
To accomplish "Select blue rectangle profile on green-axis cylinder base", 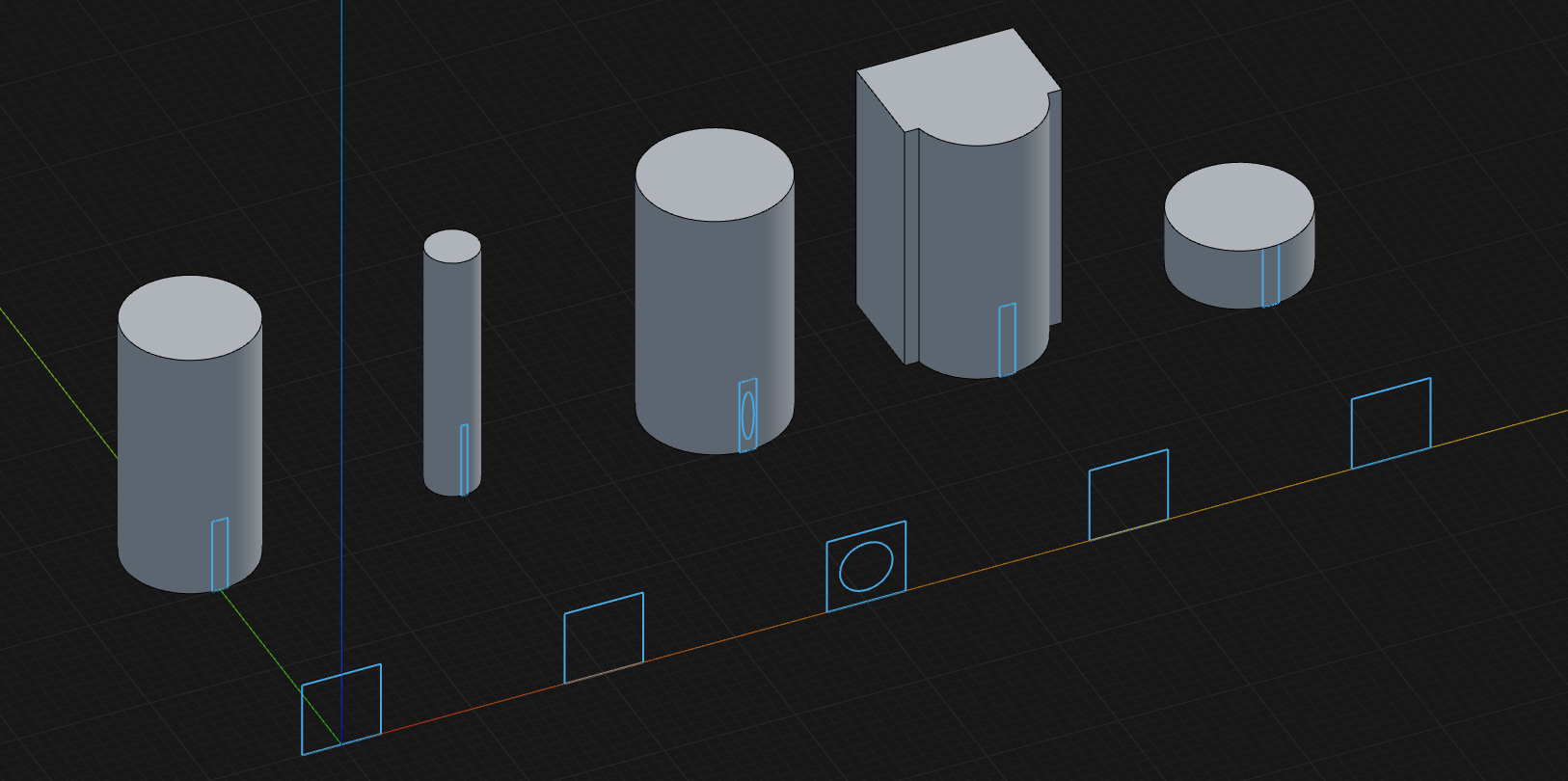I will pyautogui.click(x=220, y=554).
